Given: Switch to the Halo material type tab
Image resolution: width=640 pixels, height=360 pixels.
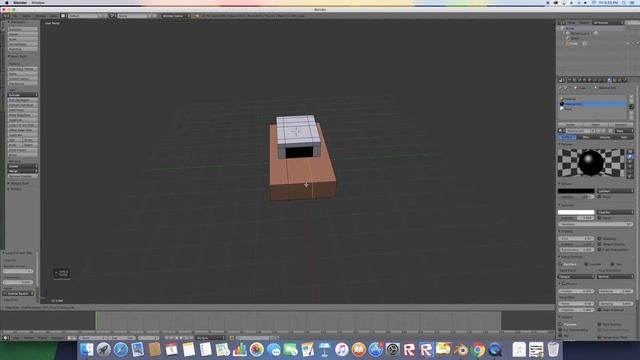Looking at the screenshot, I should (x=624, y=137).
